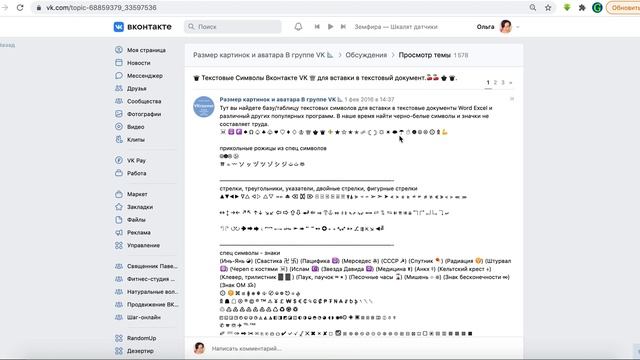
Task: Open Работа in the sidebar
Action: [x=136, y=173]
